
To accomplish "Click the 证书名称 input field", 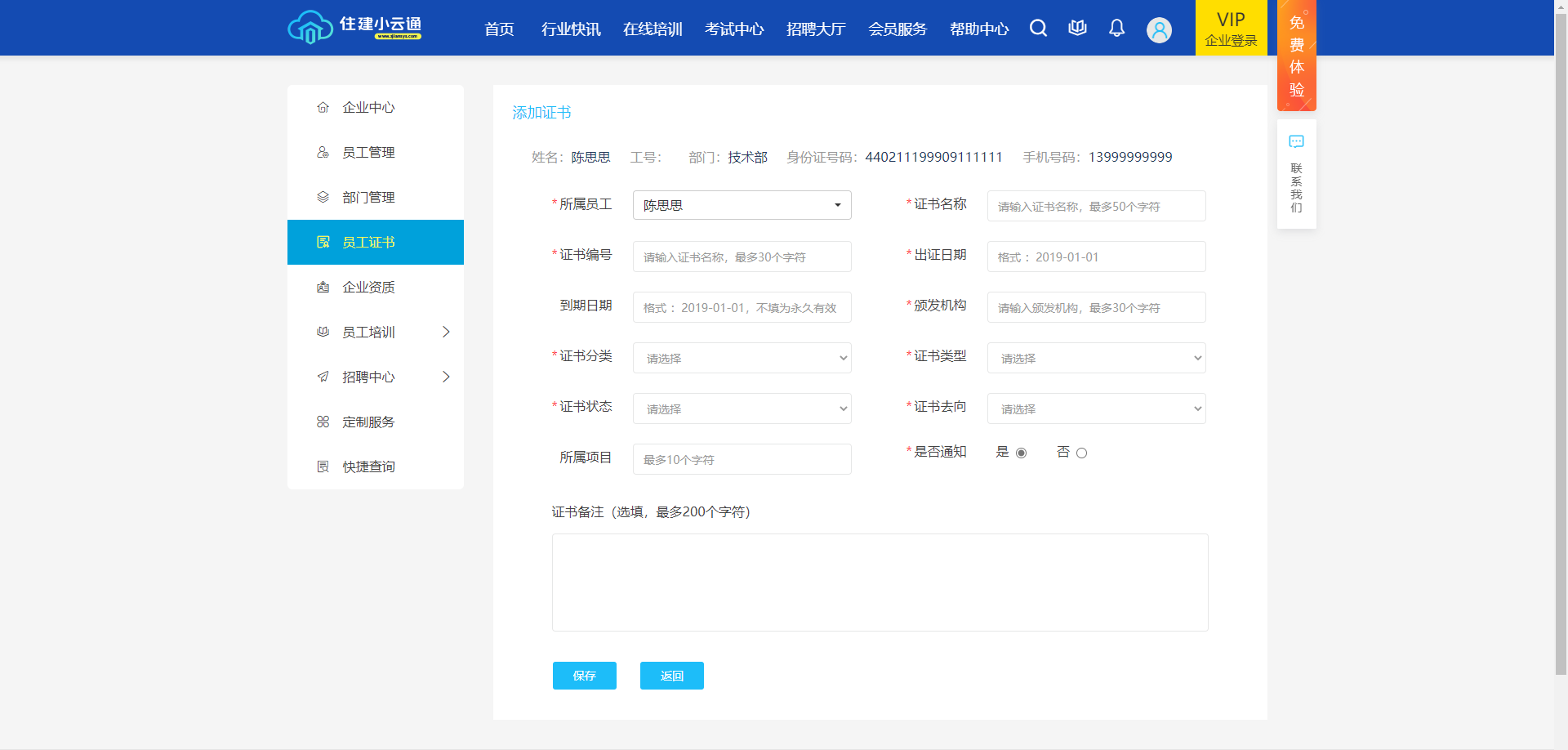I will tap(1096, 206).
